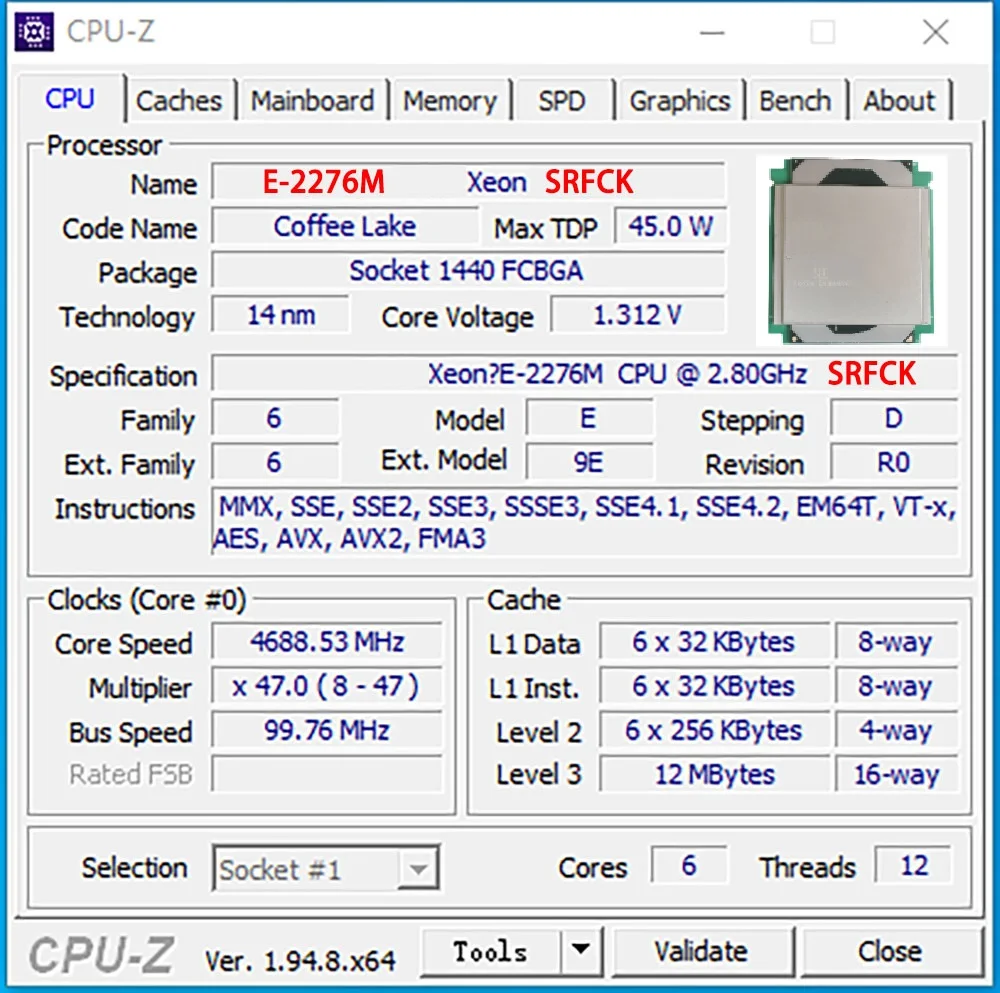This screenshot has width=1000, height=993.
Task: Click the Close button
Action: point(892,950)
